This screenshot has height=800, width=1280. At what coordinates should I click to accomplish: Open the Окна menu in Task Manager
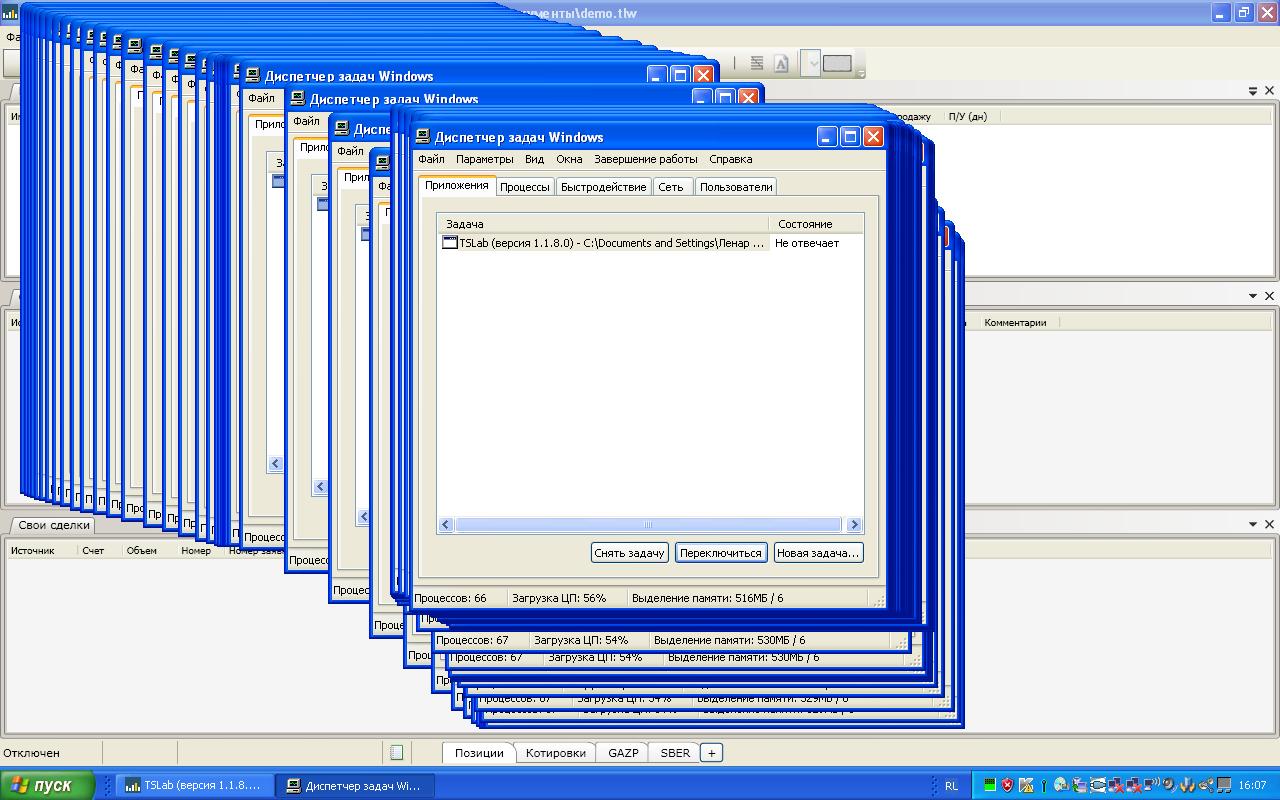[569, 159]
